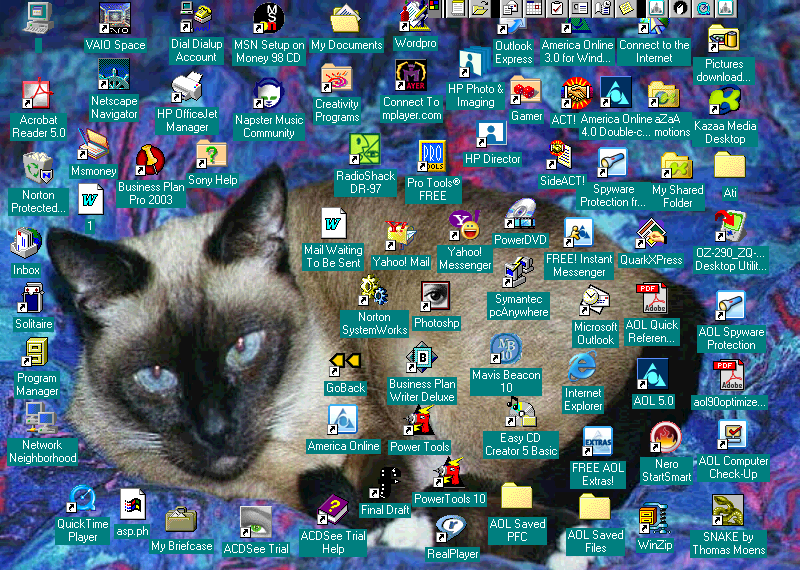This screenshot has width=800, height=570.
Task: Launch Kazaa Media Desktop
Action: (x=724, y=100)
